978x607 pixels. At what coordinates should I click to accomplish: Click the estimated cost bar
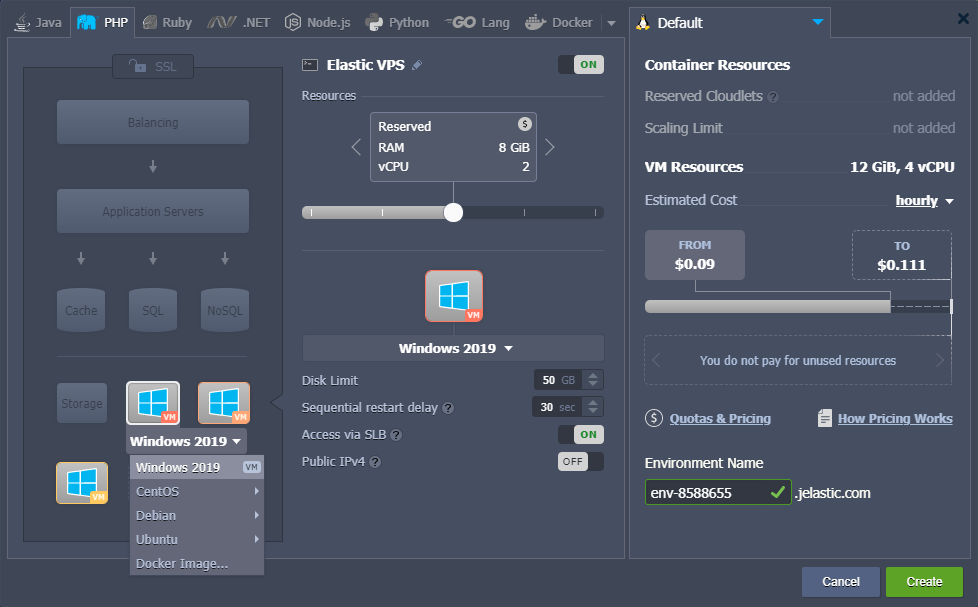(798, 306)
